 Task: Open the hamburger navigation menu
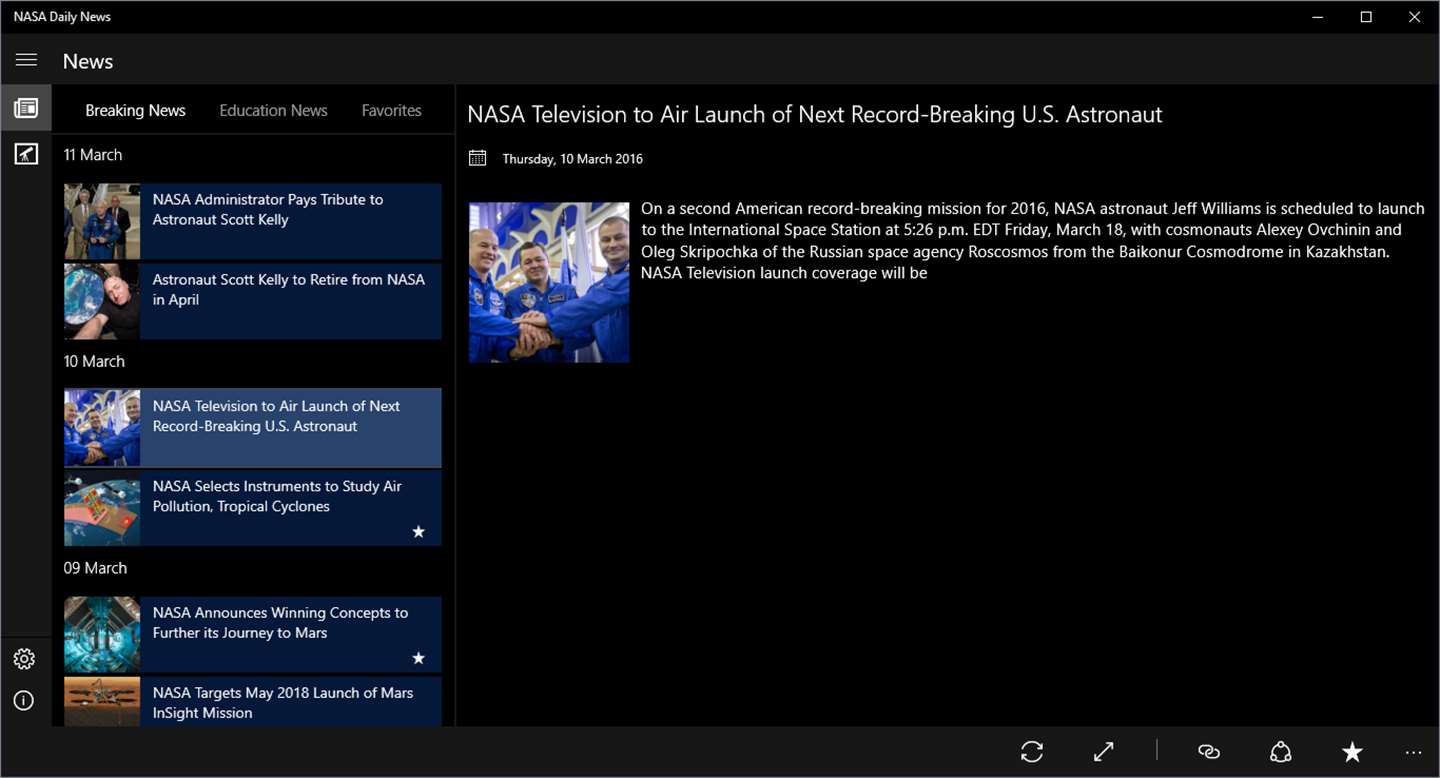click(x=26, y=60)
